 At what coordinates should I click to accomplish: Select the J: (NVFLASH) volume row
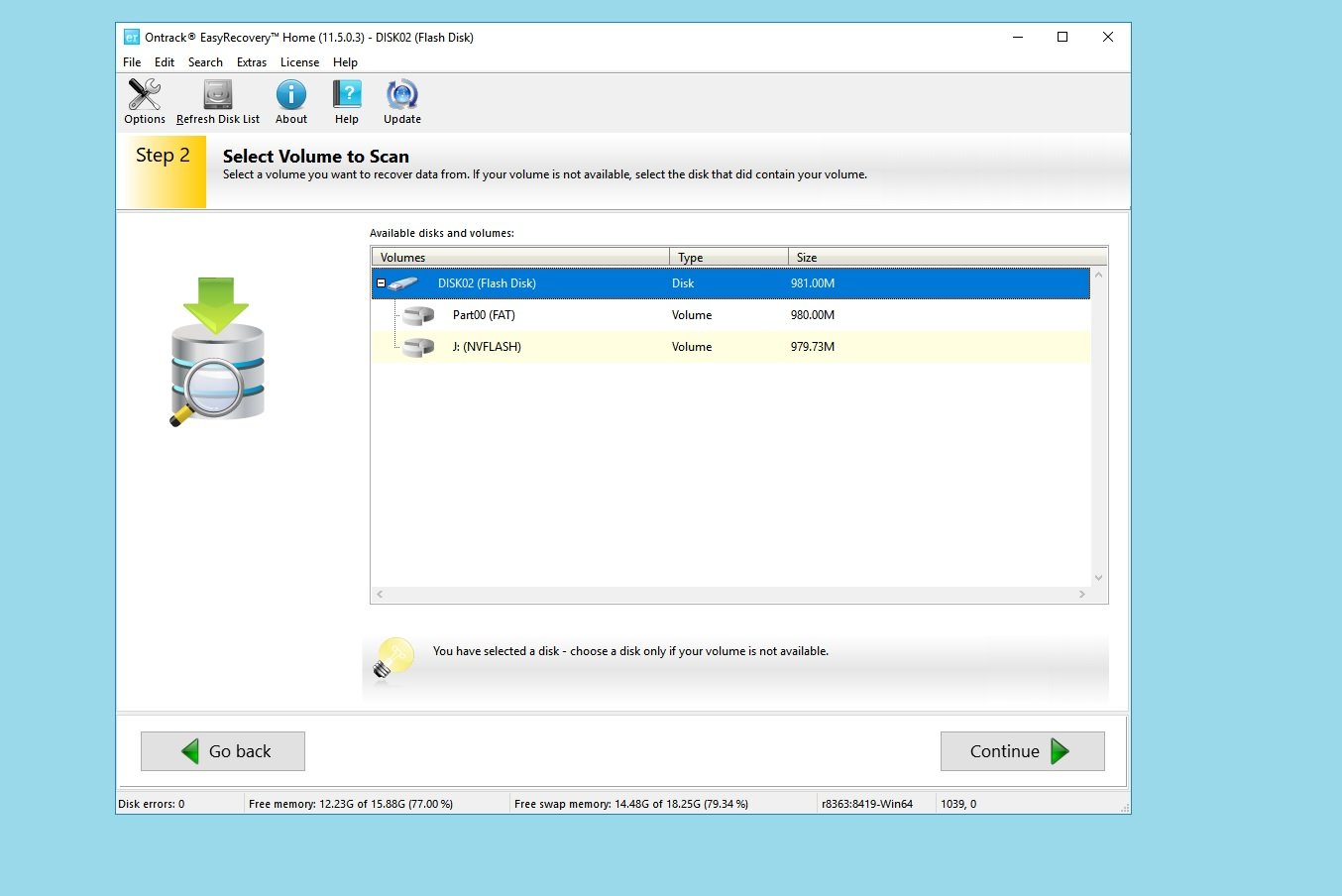[730, 347]
